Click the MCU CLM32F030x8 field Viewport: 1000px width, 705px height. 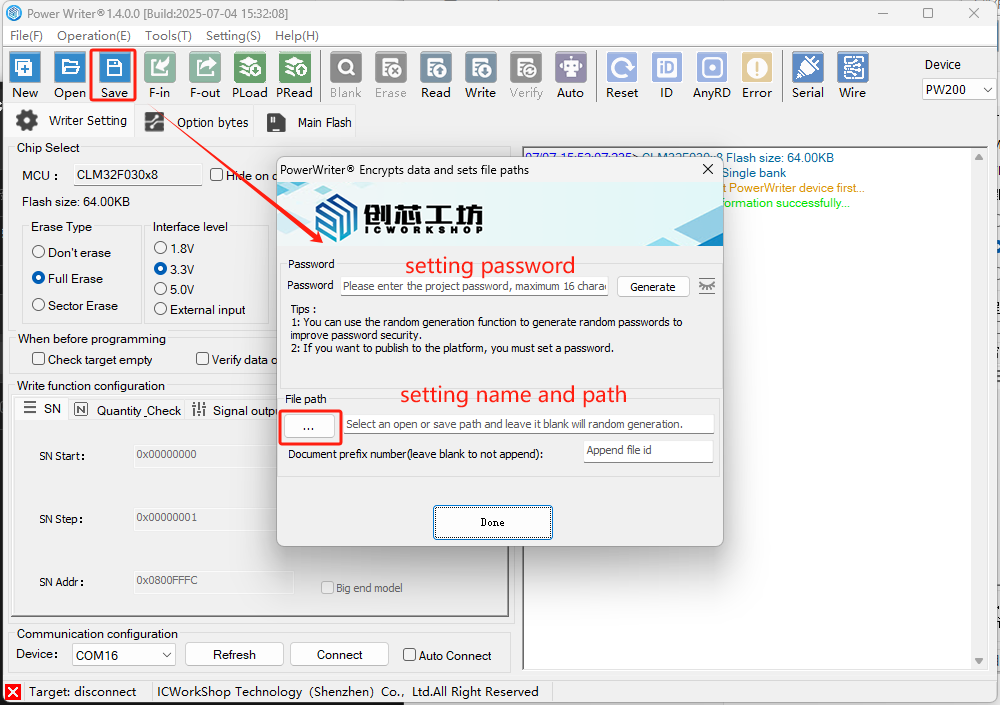(138, 175)
